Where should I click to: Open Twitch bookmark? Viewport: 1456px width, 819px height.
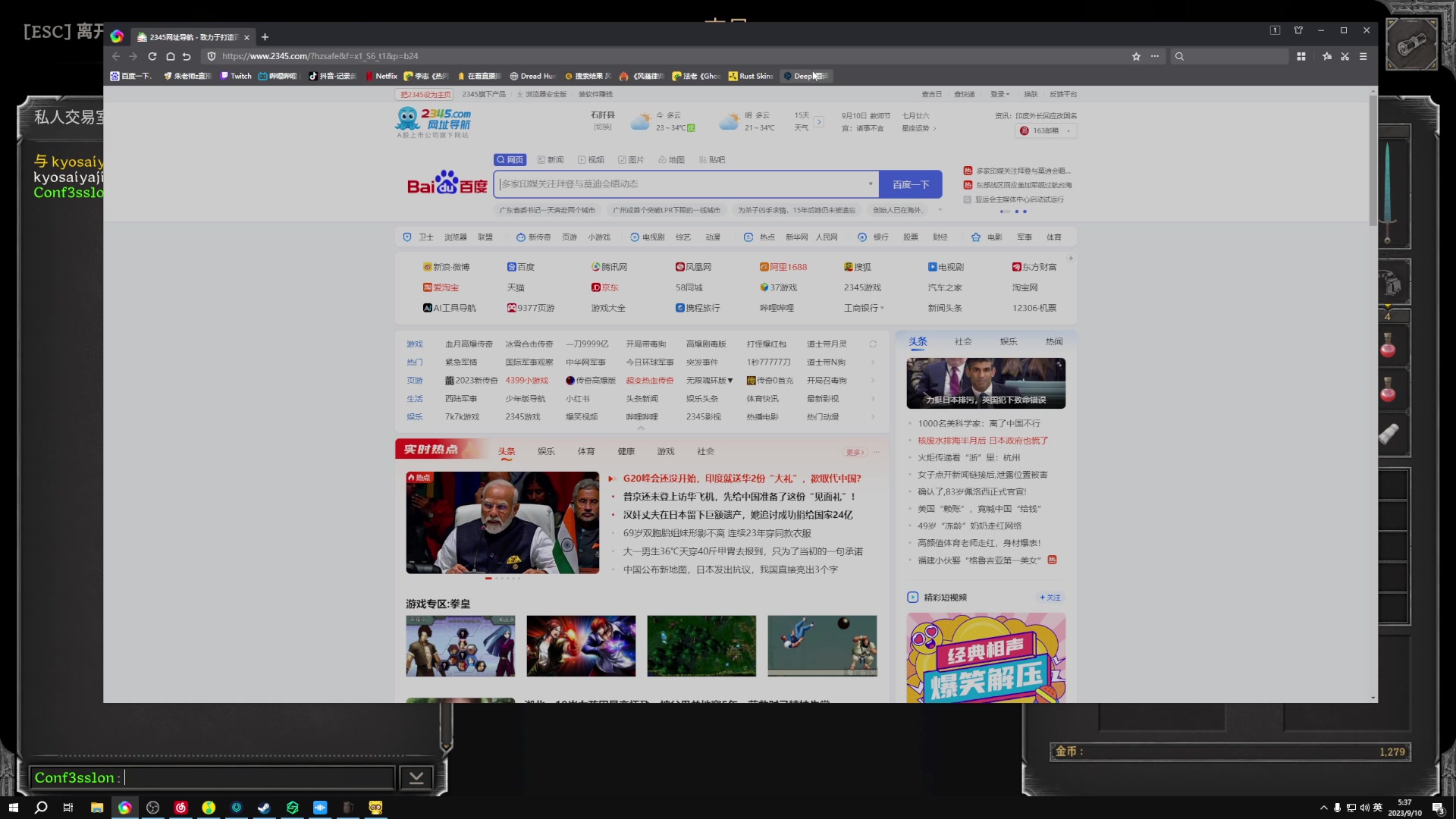pyautogui.click(x=236, y=76)
